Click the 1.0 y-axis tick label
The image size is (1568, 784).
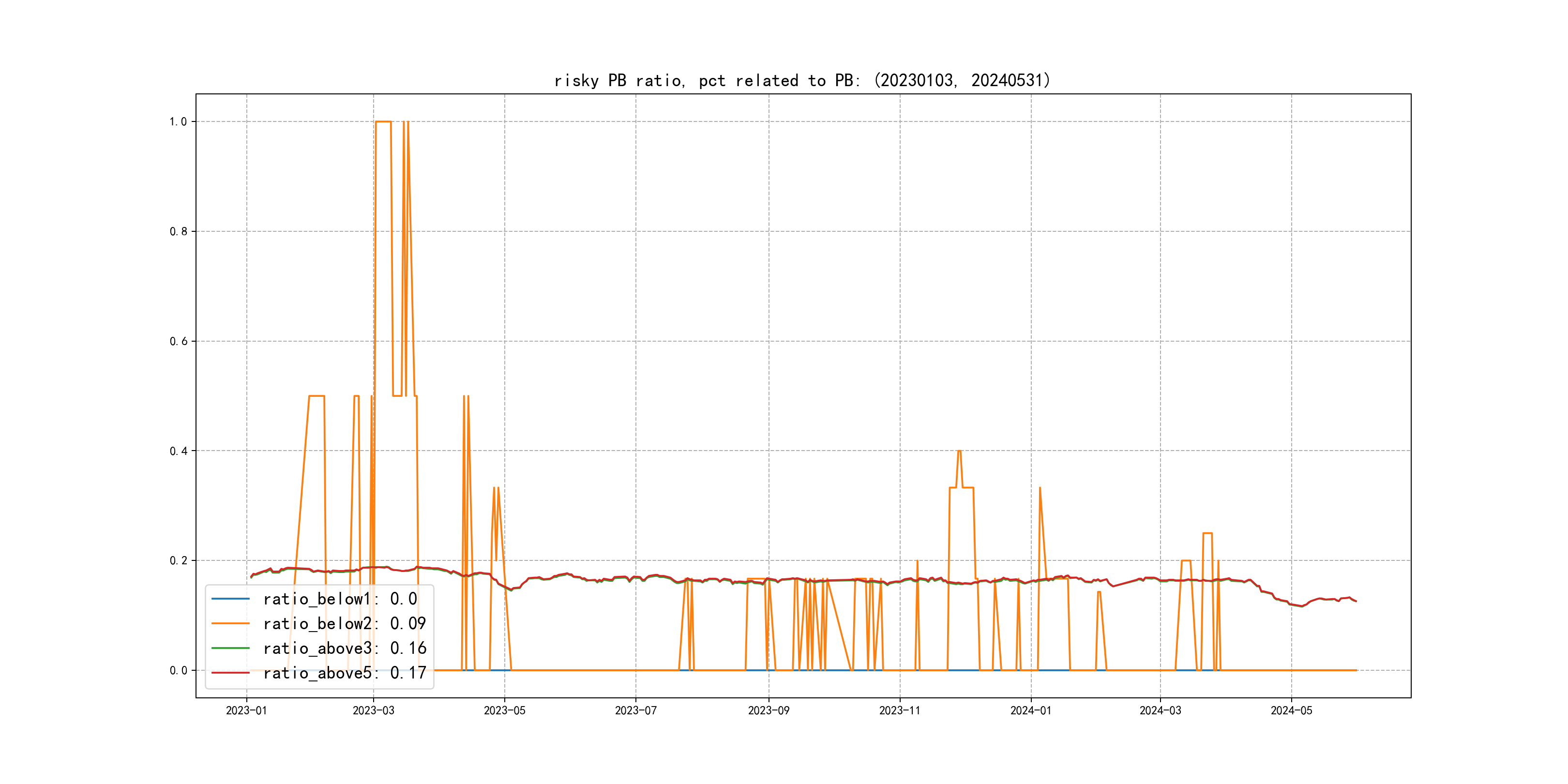(x=178, y=122)
